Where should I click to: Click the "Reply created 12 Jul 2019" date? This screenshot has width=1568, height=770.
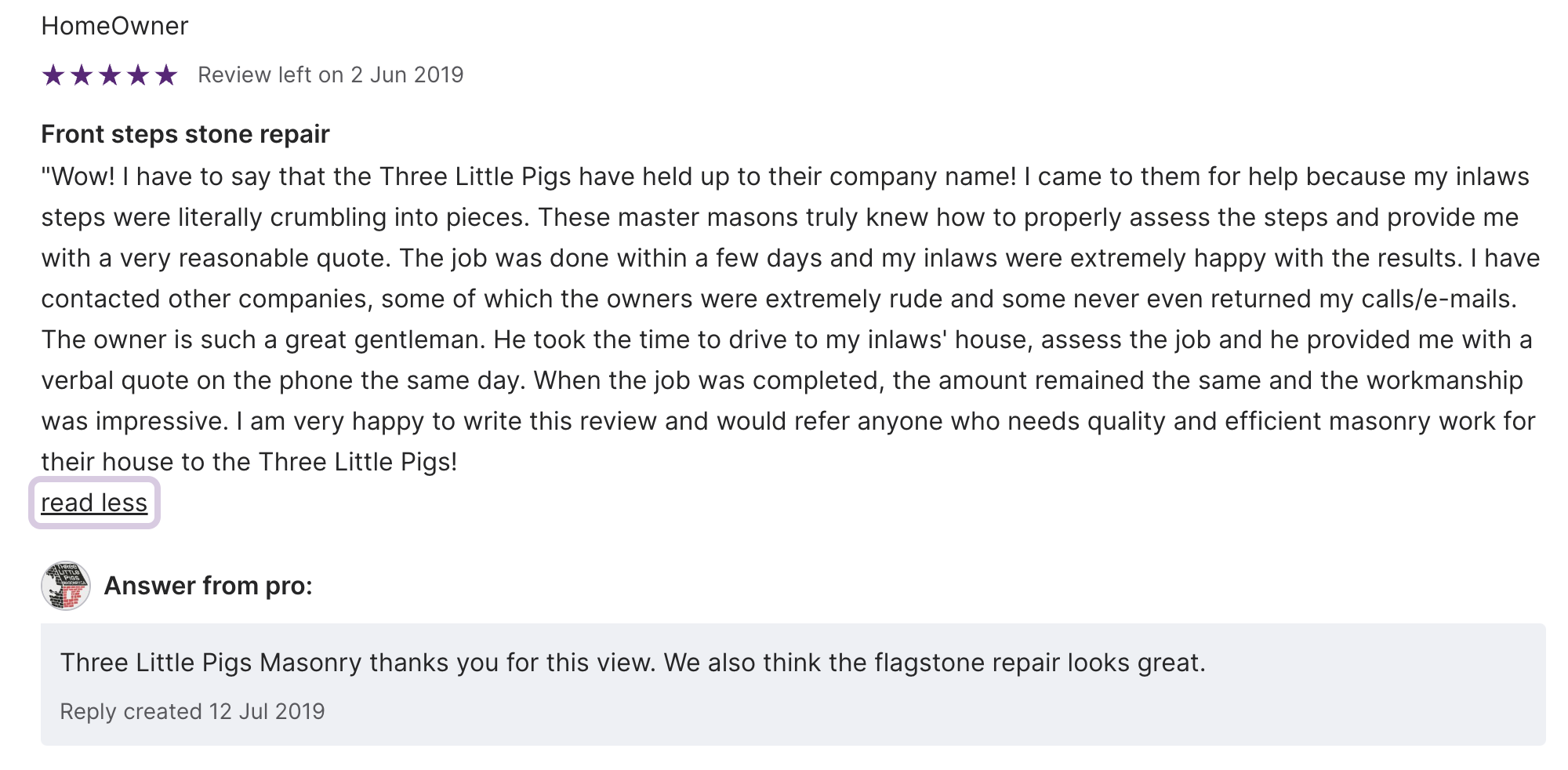pyautogui.click(x=192, y=711)
